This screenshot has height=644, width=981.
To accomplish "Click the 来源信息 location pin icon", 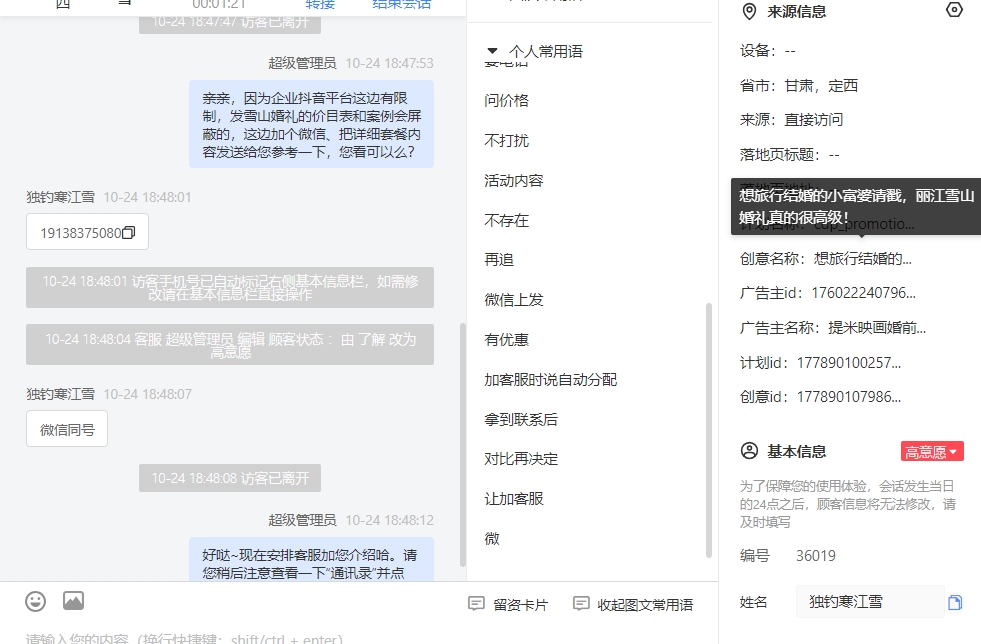I will tap(749, 12).
